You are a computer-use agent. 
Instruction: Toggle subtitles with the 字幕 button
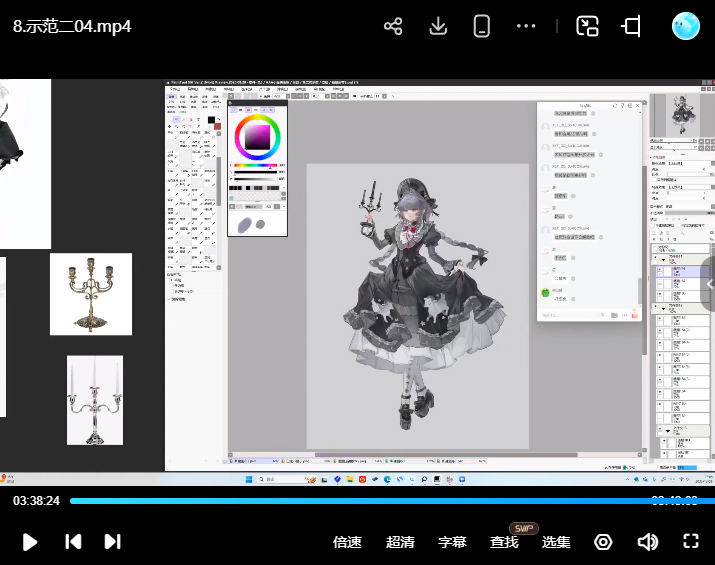point(452,542)
